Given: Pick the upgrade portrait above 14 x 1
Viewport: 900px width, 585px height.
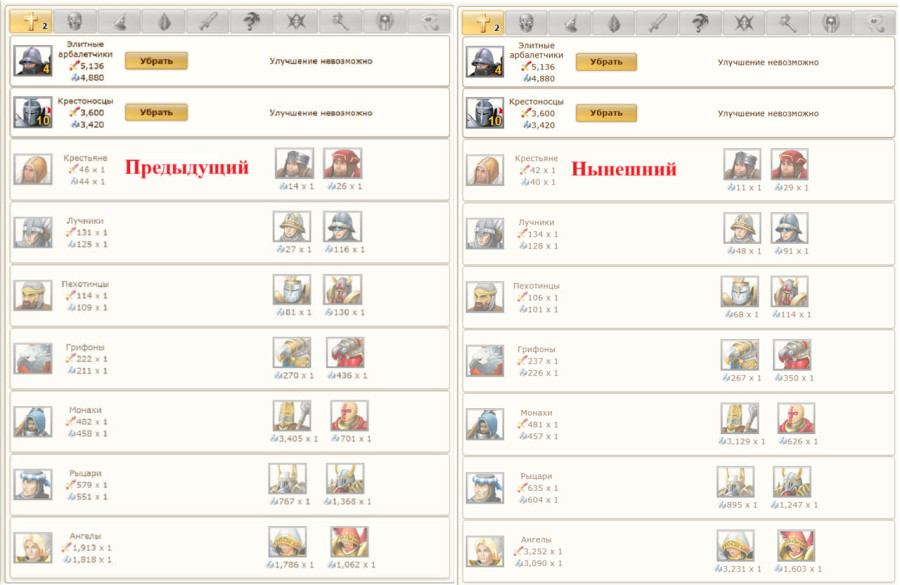Looking at the screenshot, I should coord(294,163).
